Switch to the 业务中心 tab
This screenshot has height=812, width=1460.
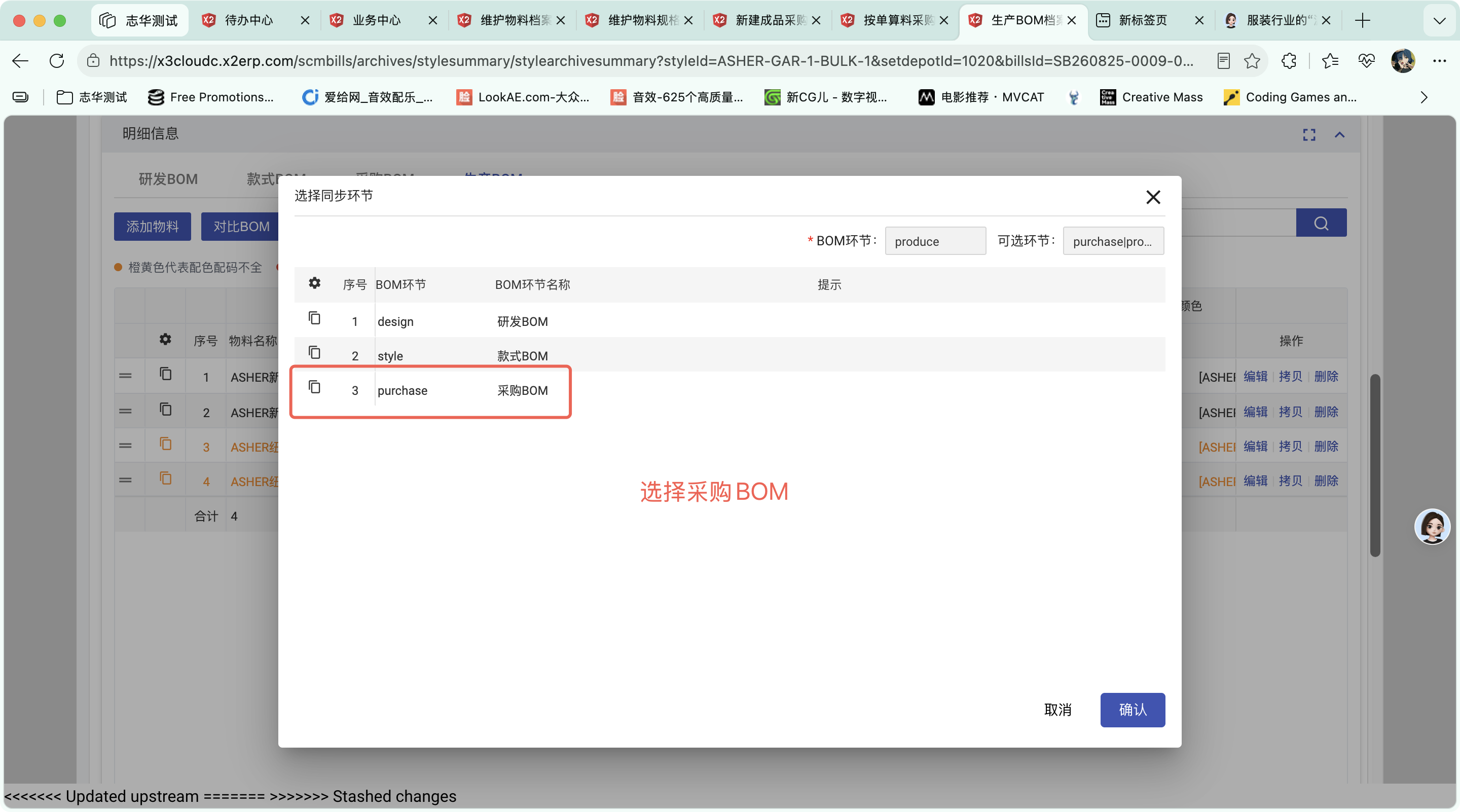pyautogui.click(x=377, y=20)
